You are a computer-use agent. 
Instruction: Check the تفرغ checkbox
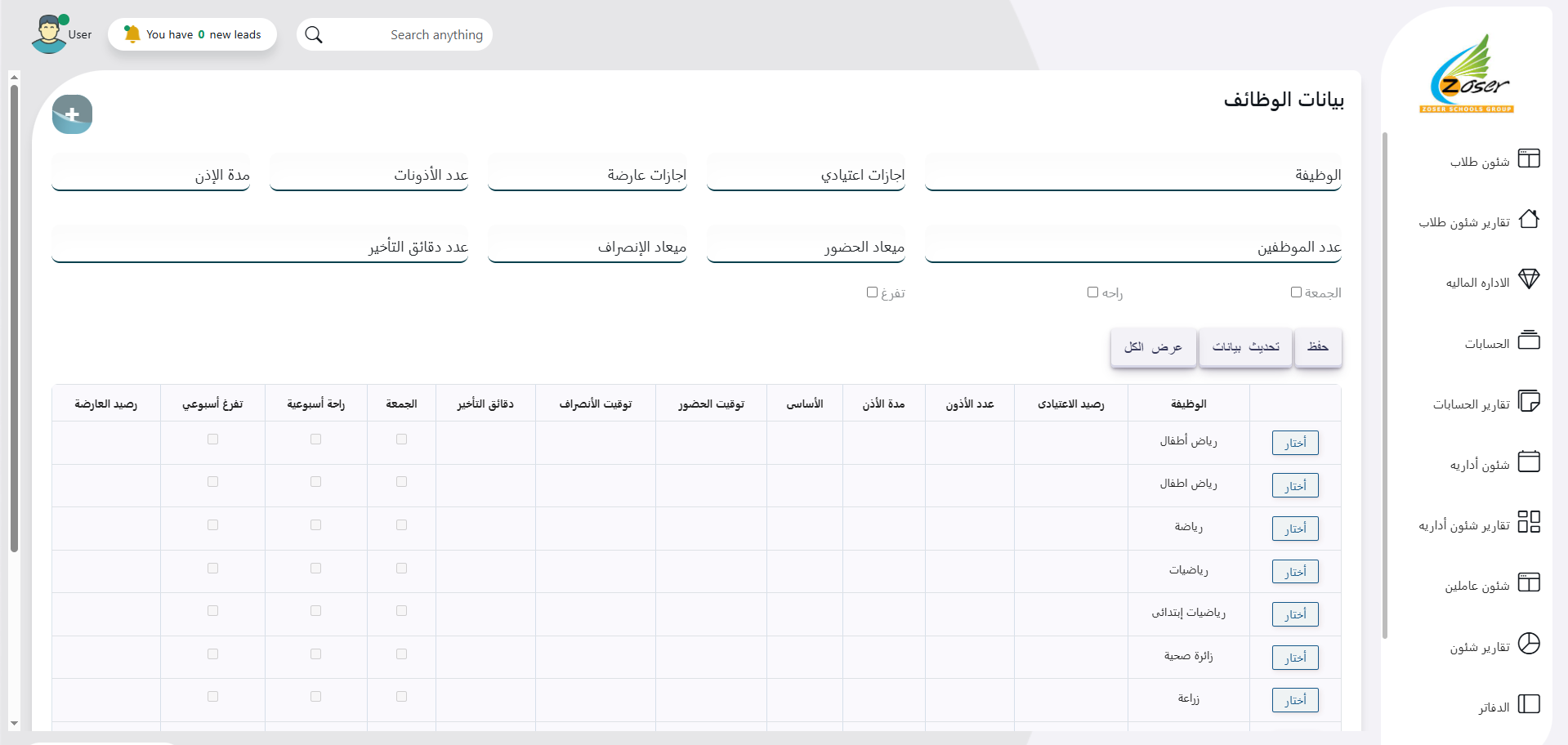pyautogui.click(x=872, y=292)
